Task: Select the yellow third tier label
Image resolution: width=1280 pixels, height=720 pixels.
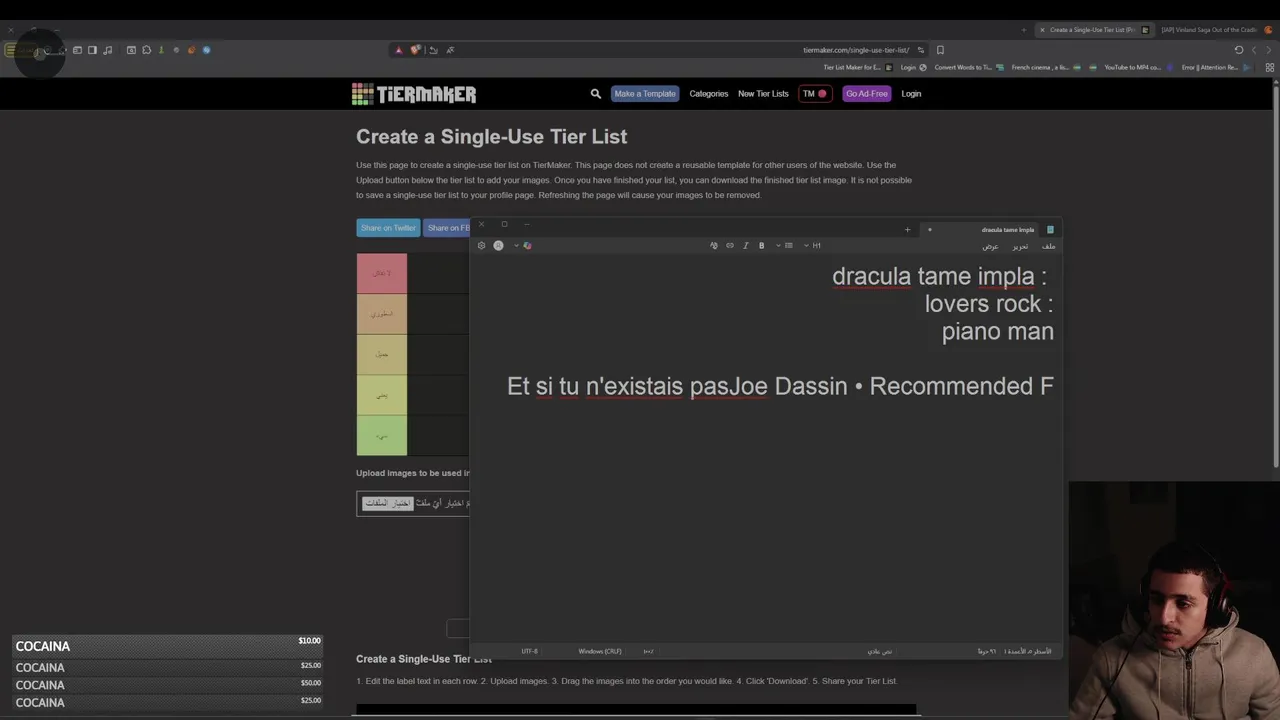Action: 382,355
